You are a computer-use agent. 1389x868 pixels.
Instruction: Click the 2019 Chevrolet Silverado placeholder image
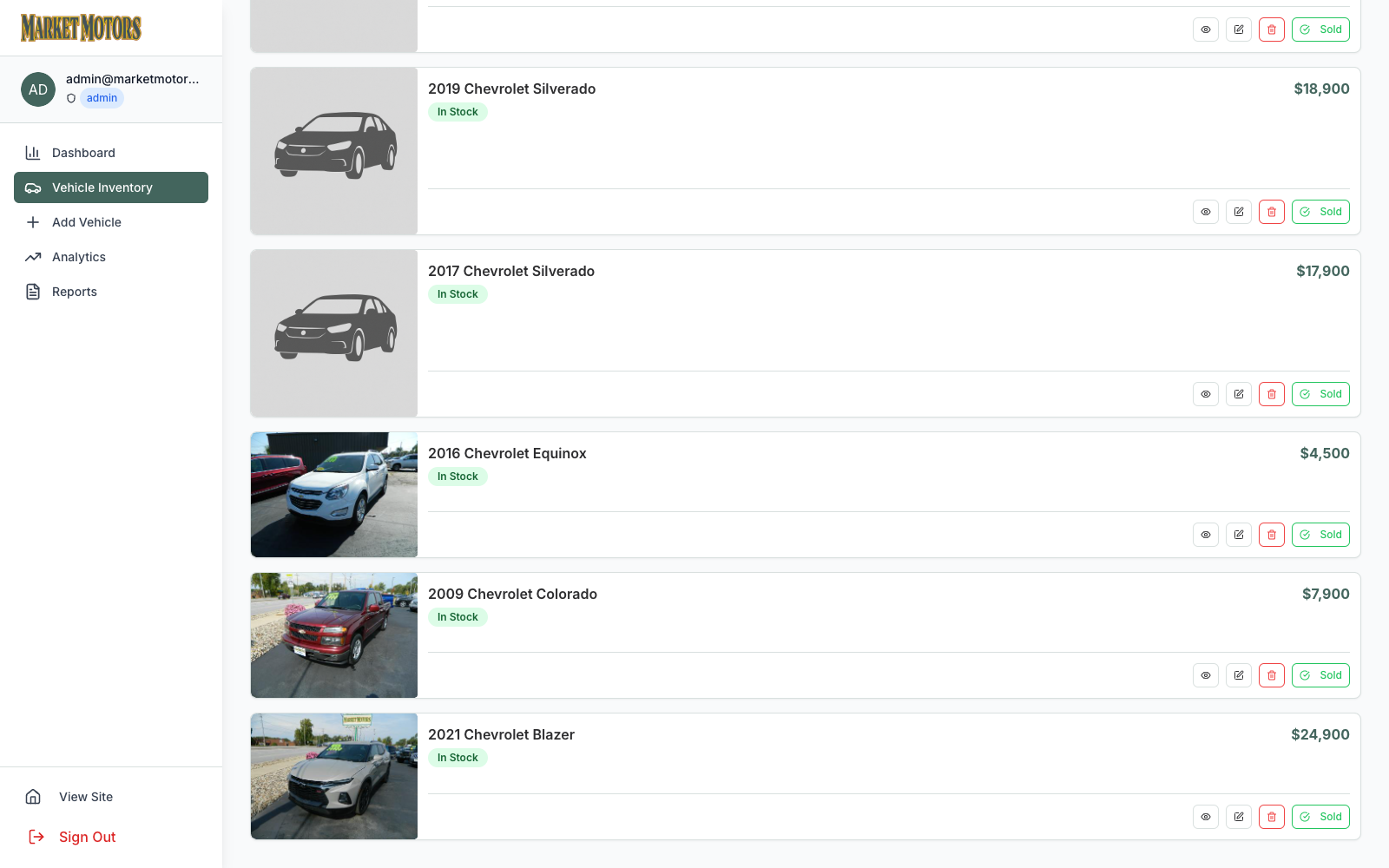[x=334, y=151]
